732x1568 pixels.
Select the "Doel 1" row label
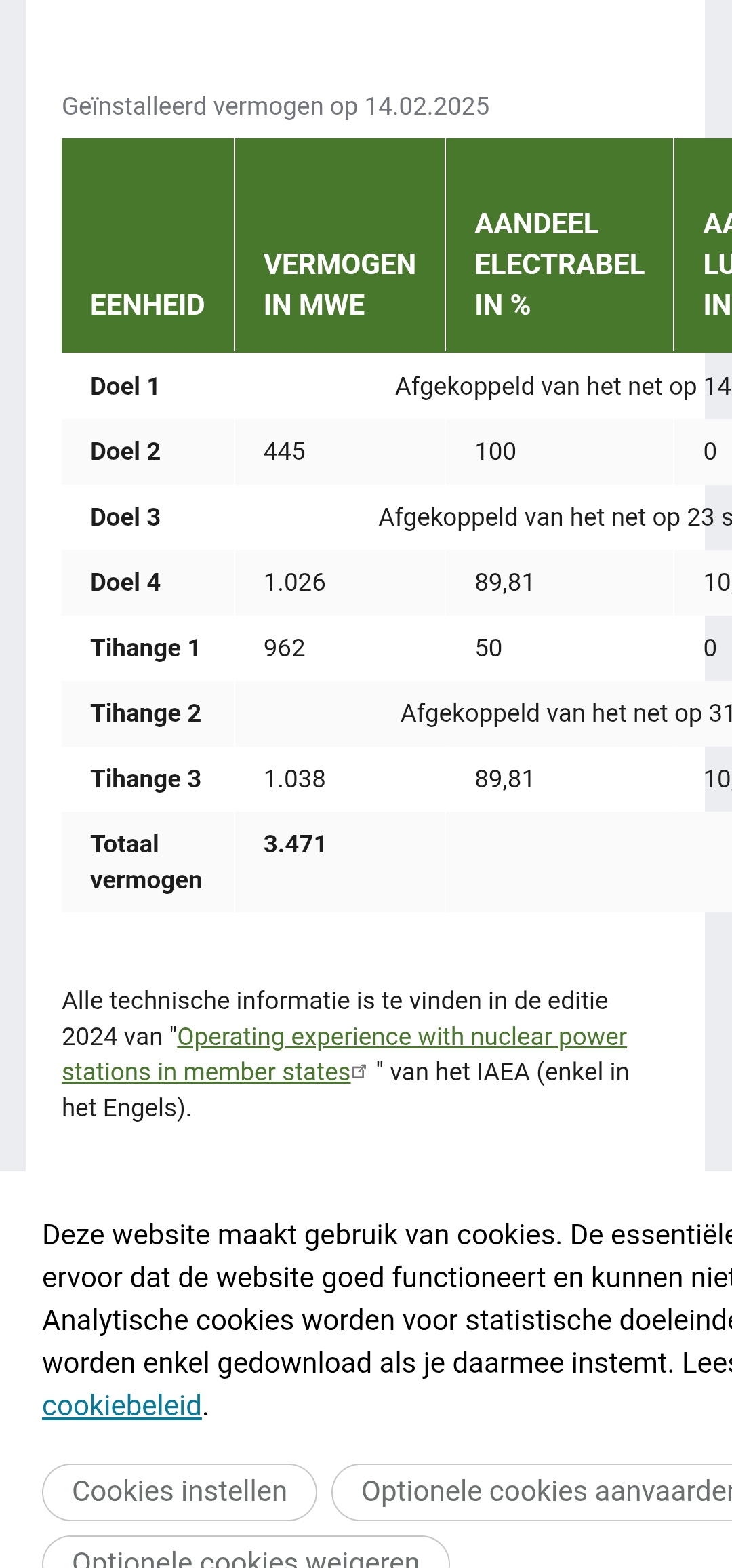coord(125,387)
